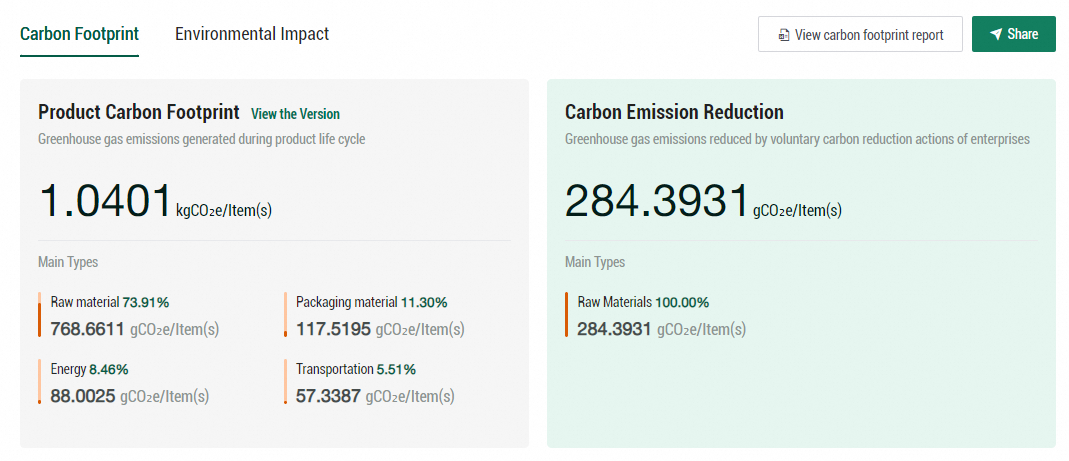1069x461 pixels.
Task: Click the Carbon Emission Reduction heading
Action: 673,112
